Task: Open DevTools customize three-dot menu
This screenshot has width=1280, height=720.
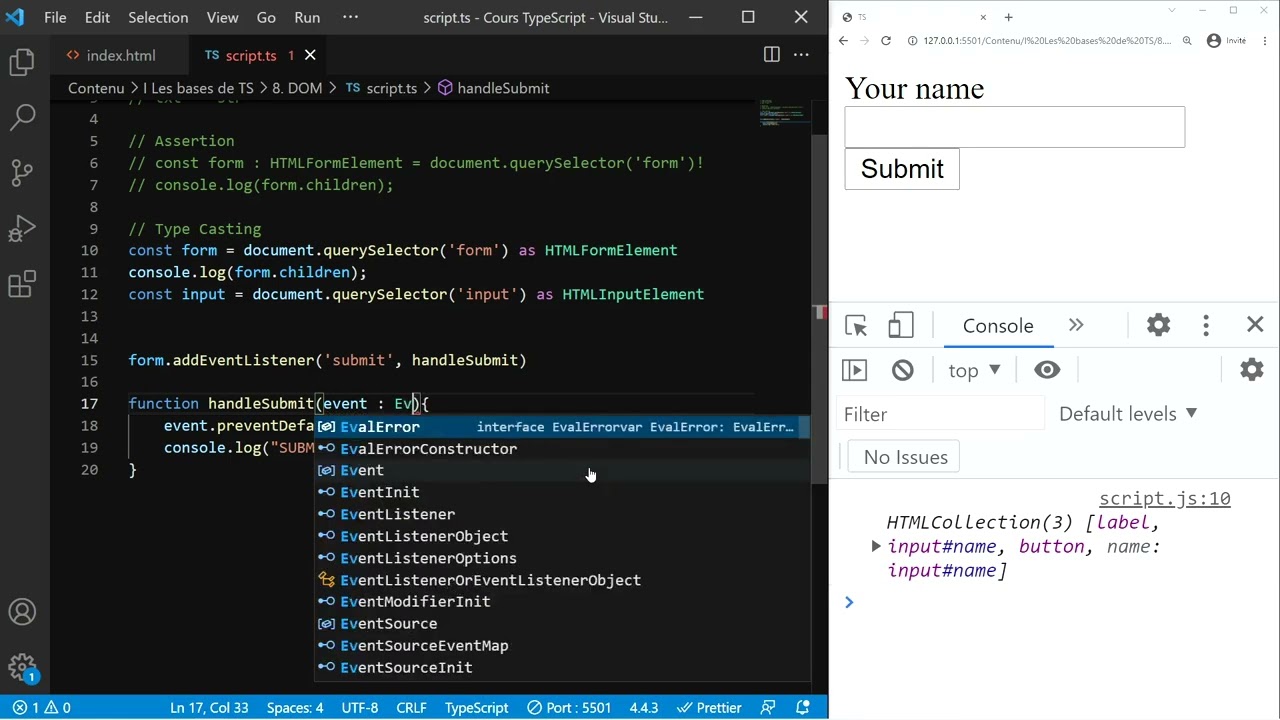Action: pos(1206,325)
